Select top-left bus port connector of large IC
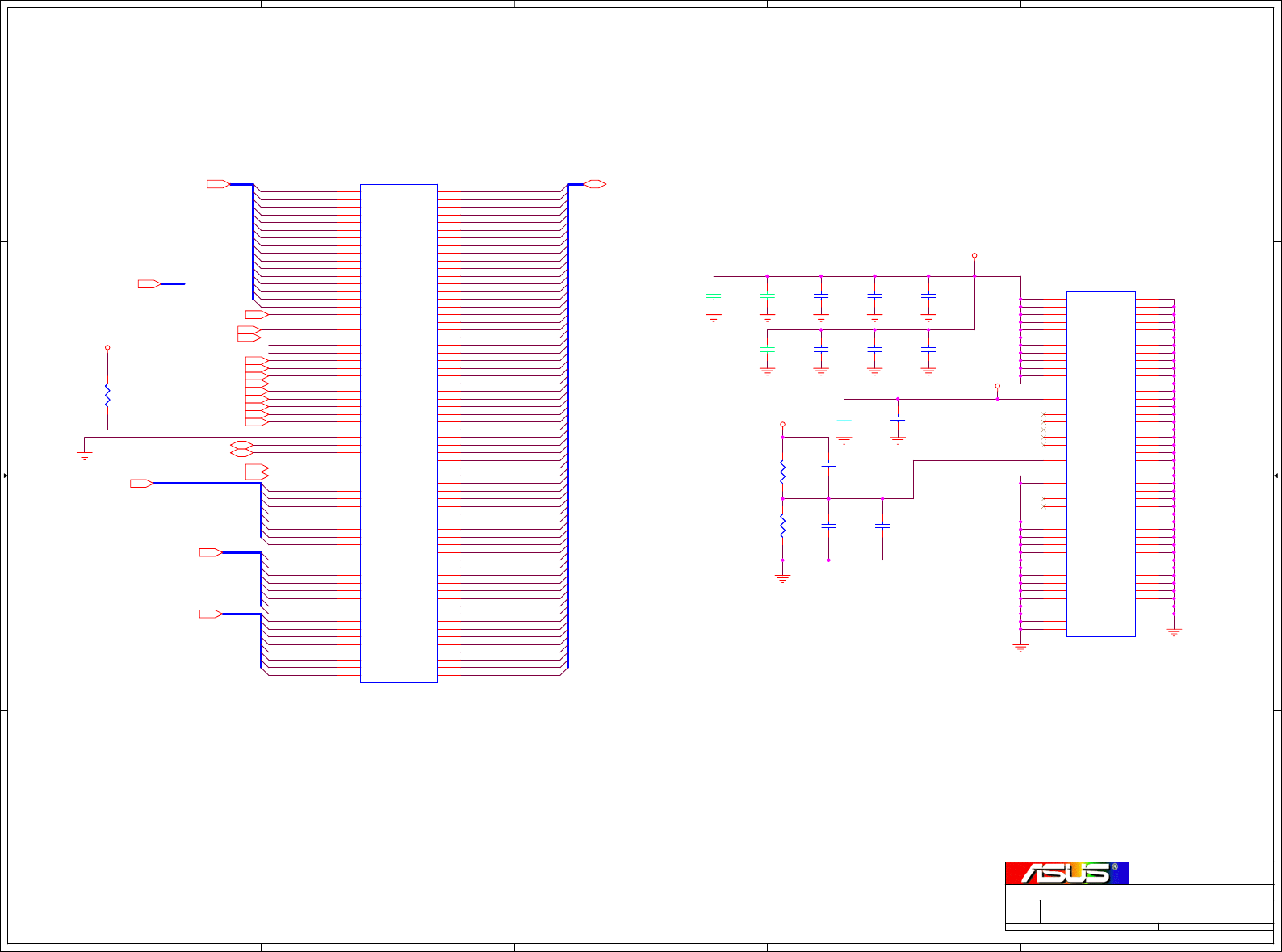The width and height of the screenshot is (1282, 952). (x=219, y=184)
